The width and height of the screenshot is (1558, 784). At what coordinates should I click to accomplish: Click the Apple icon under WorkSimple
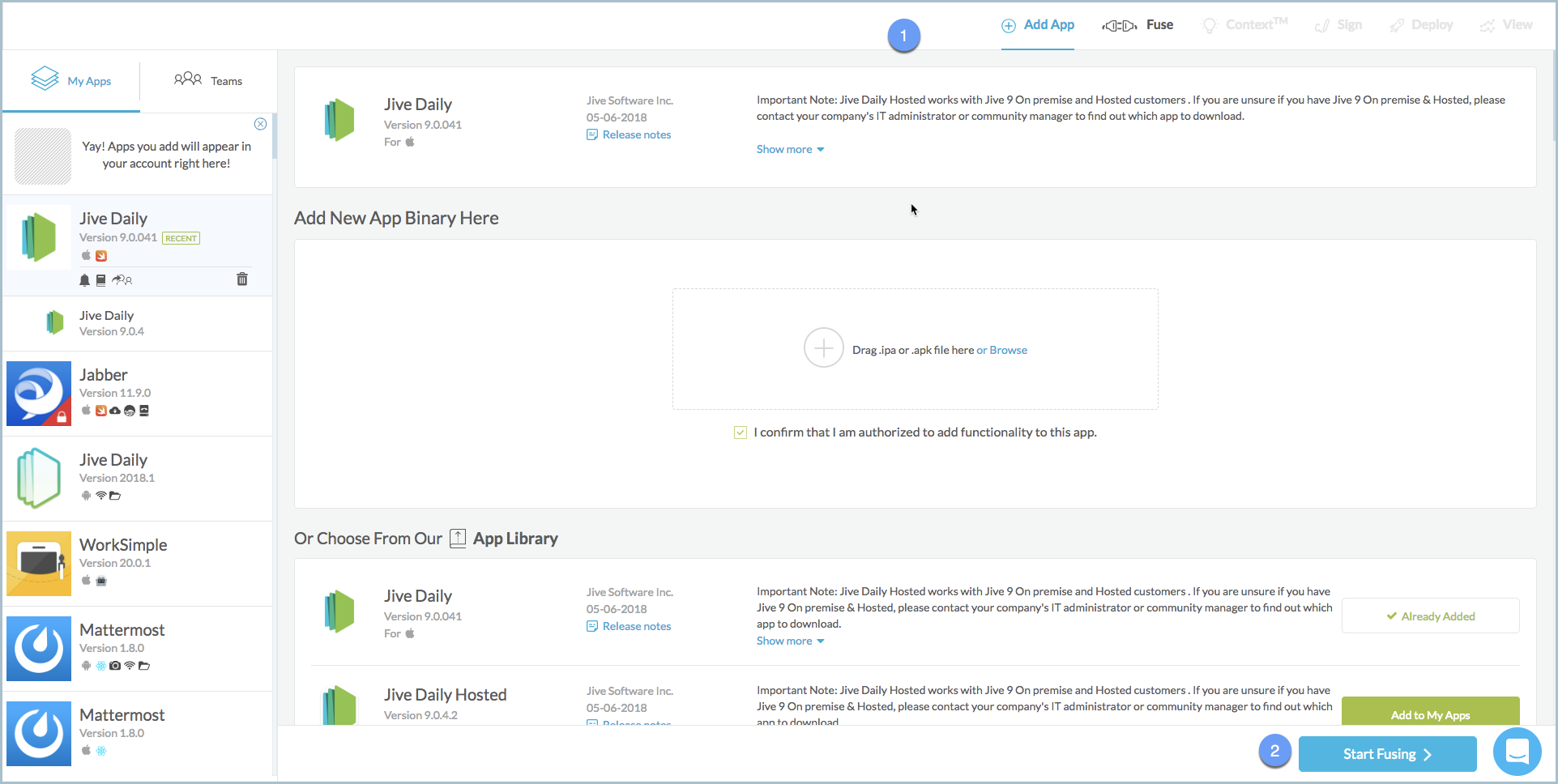pyautogui.click(x=86, y=580)
